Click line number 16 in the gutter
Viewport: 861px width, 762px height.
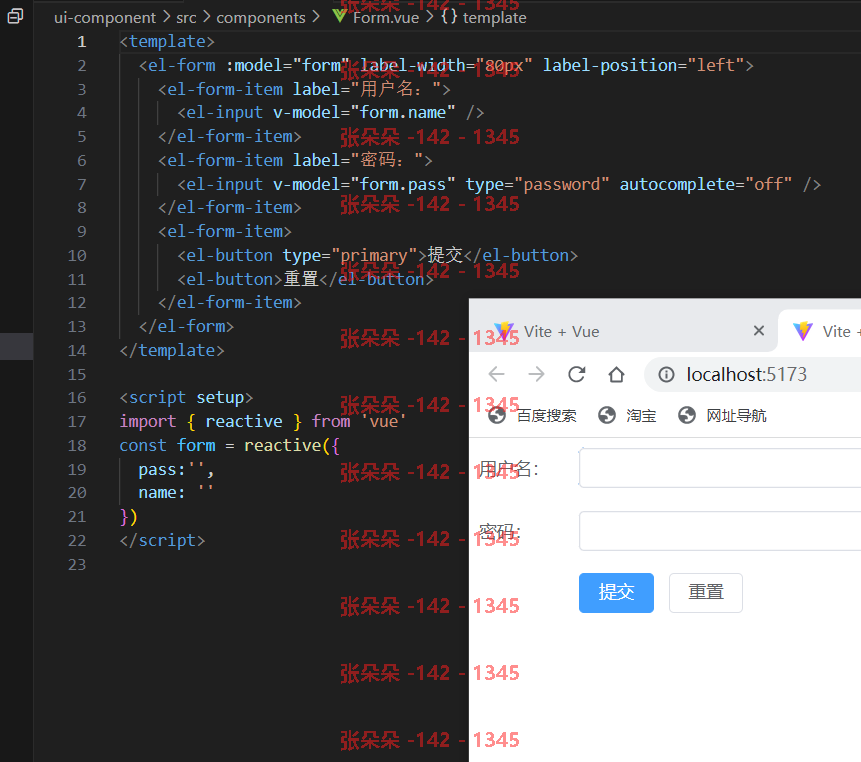pyautogui.click(x=77, y=397)
